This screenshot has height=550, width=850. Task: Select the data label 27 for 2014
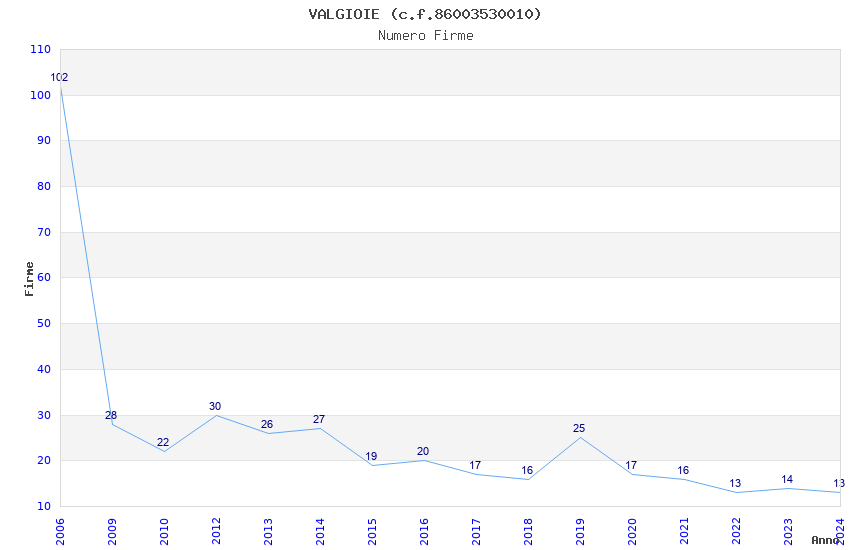319,419
